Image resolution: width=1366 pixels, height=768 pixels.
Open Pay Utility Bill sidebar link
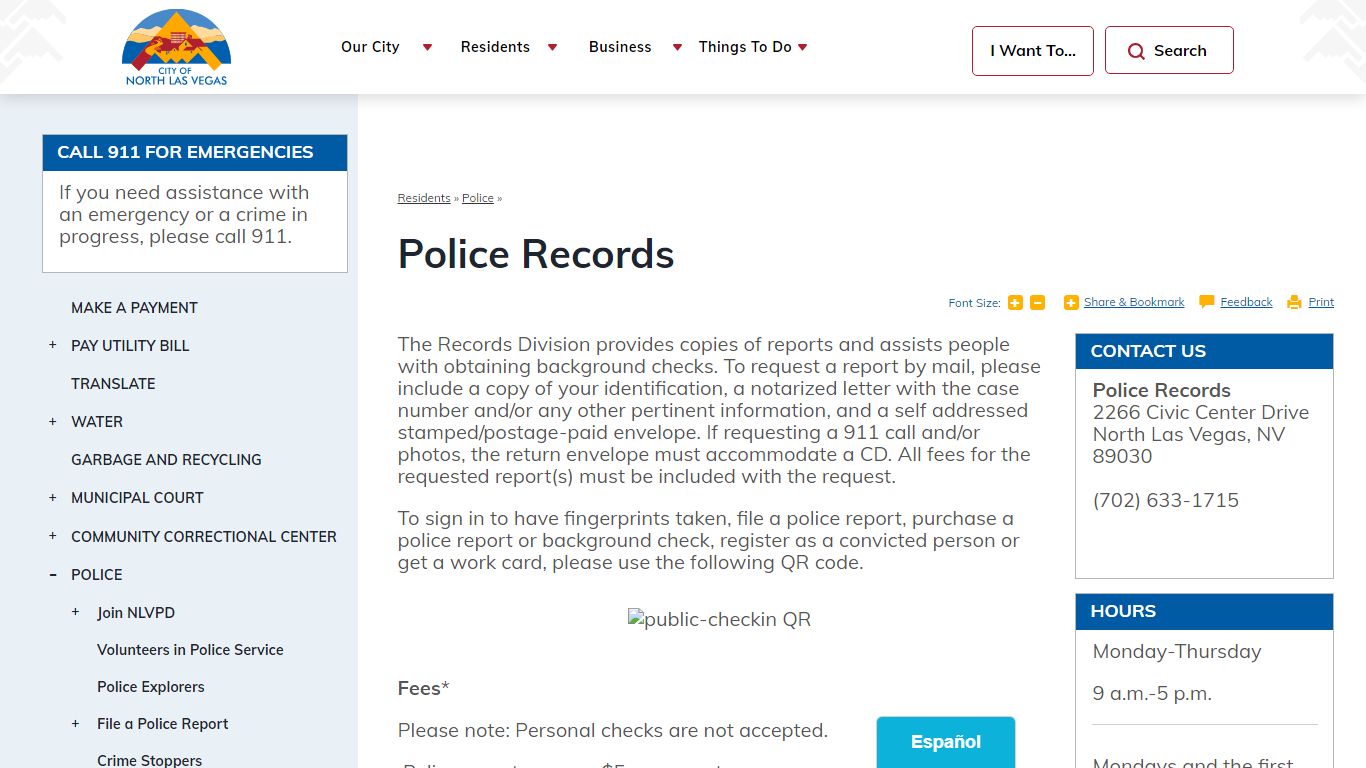(130, 346)
